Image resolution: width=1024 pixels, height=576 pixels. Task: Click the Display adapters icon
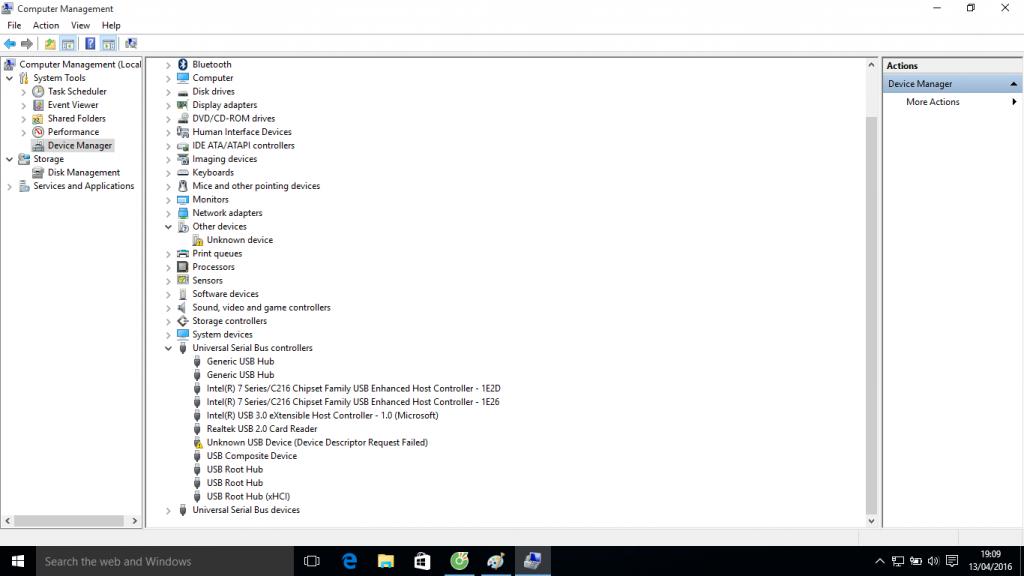point(183,105)
